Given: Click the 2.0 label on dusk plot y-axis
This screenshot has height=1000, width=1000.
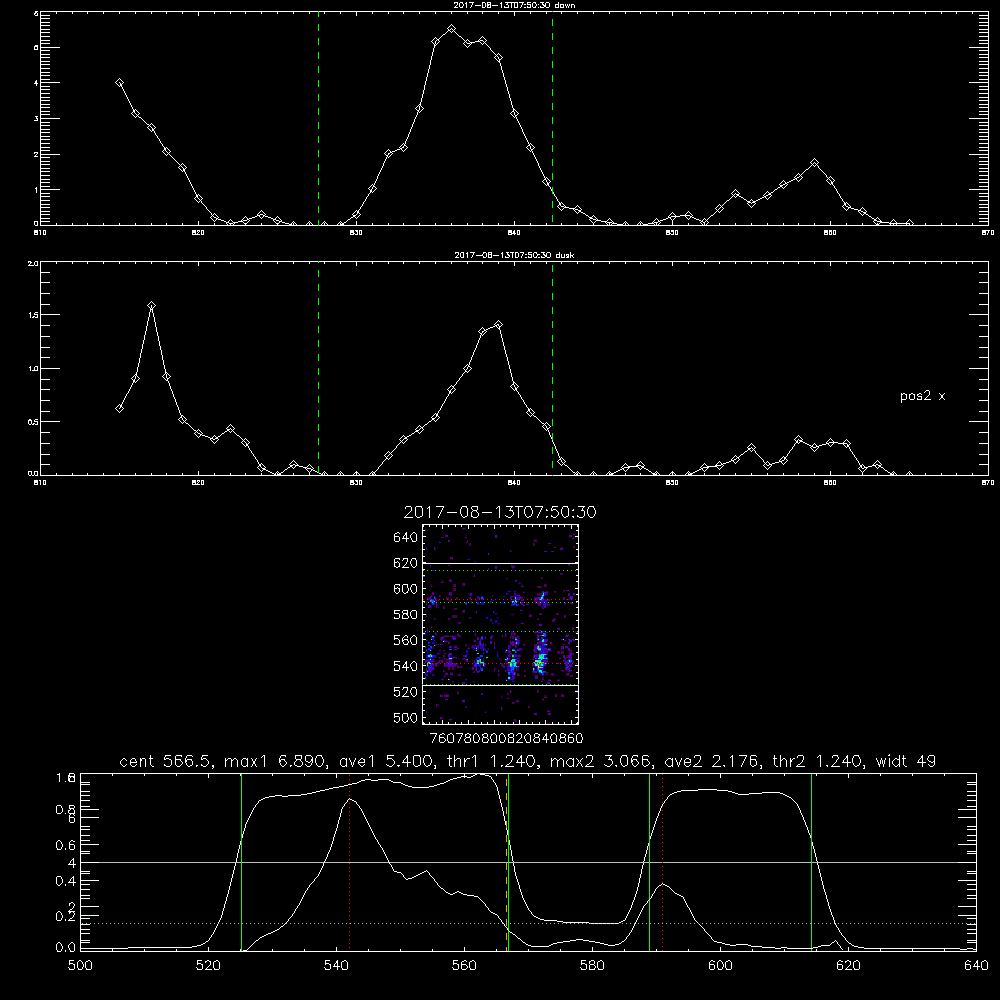Looking at the screenshot, I should point(32,263).
